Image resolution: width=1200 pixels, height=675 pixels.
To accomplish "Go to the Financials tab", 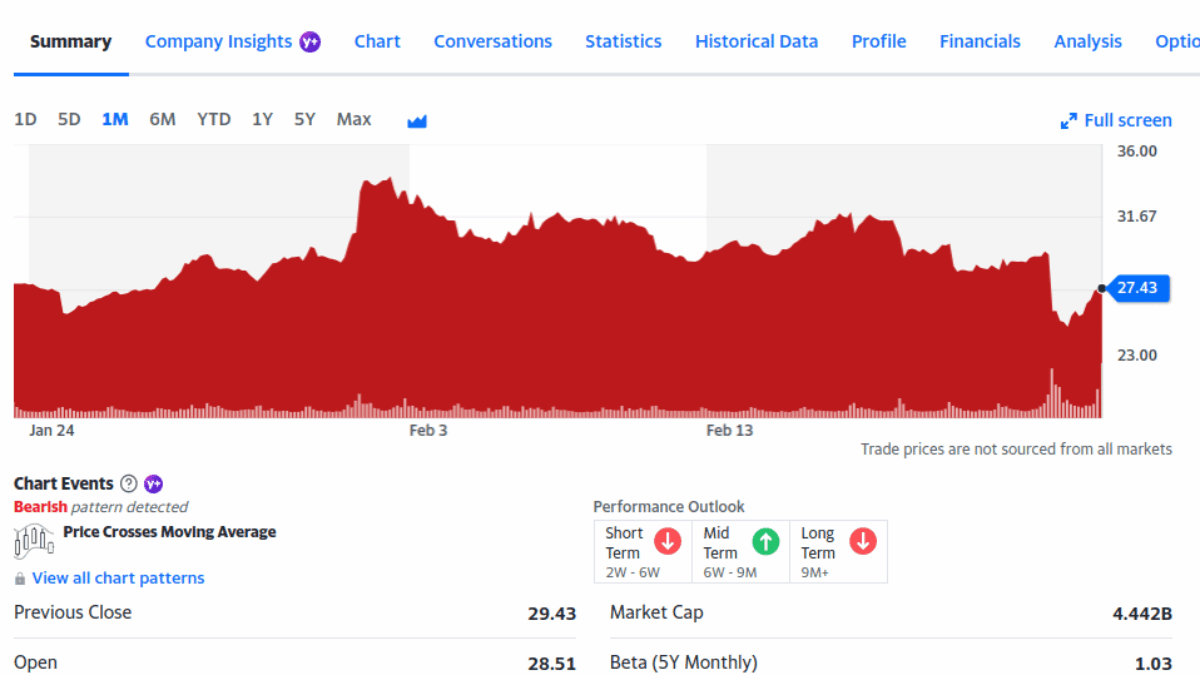I will point(979,42).
